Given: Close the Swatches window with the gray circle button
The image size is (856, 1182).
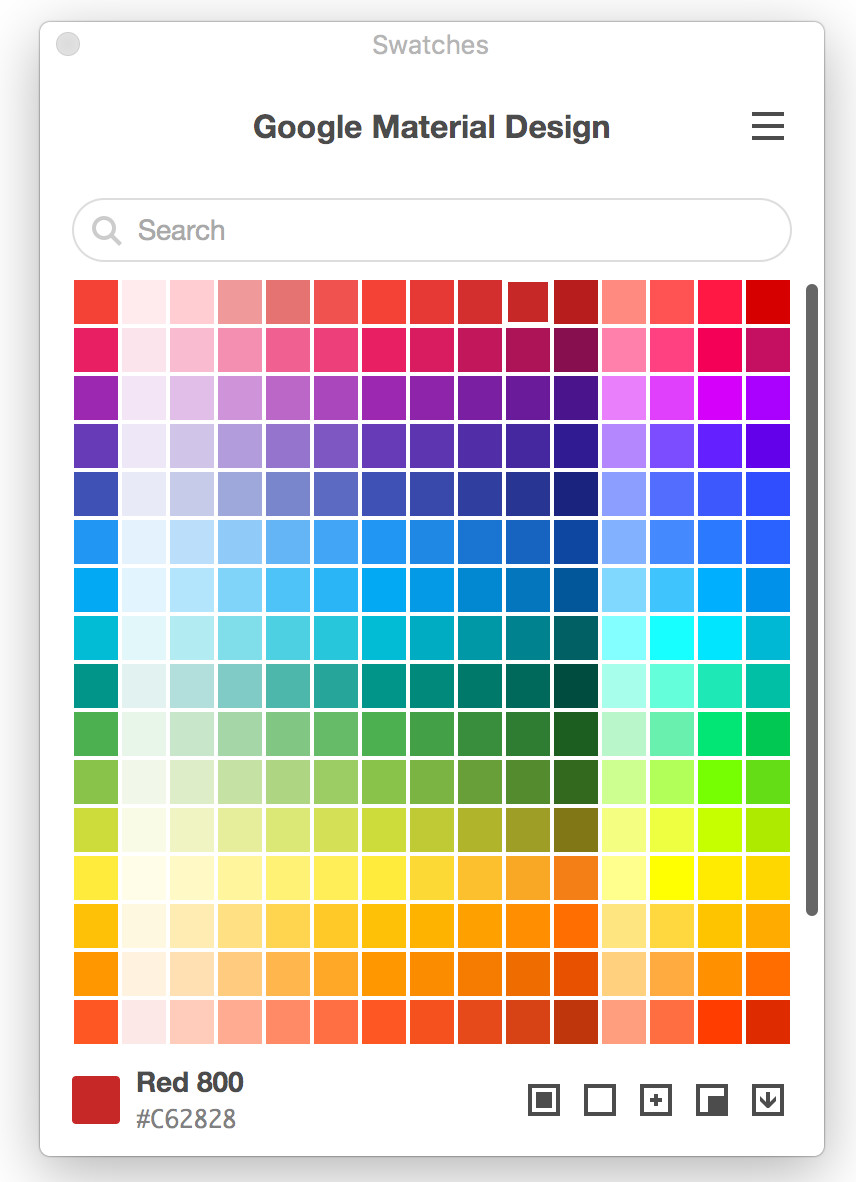Looking at the screenshot, I should click(68, 44).
